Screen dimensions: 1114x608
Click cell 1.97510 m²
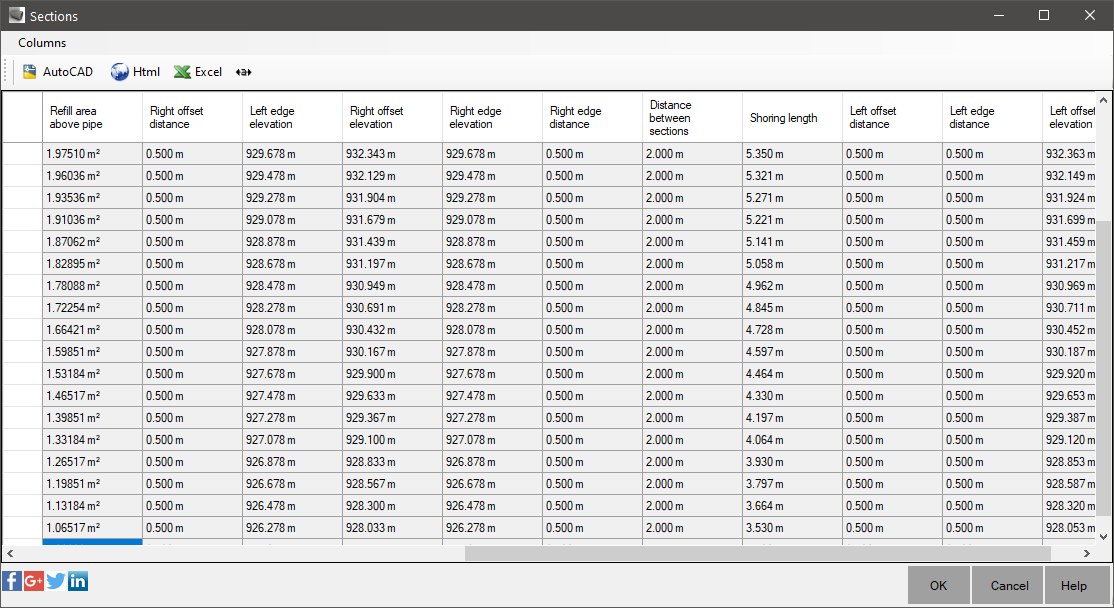coord(92,153)
